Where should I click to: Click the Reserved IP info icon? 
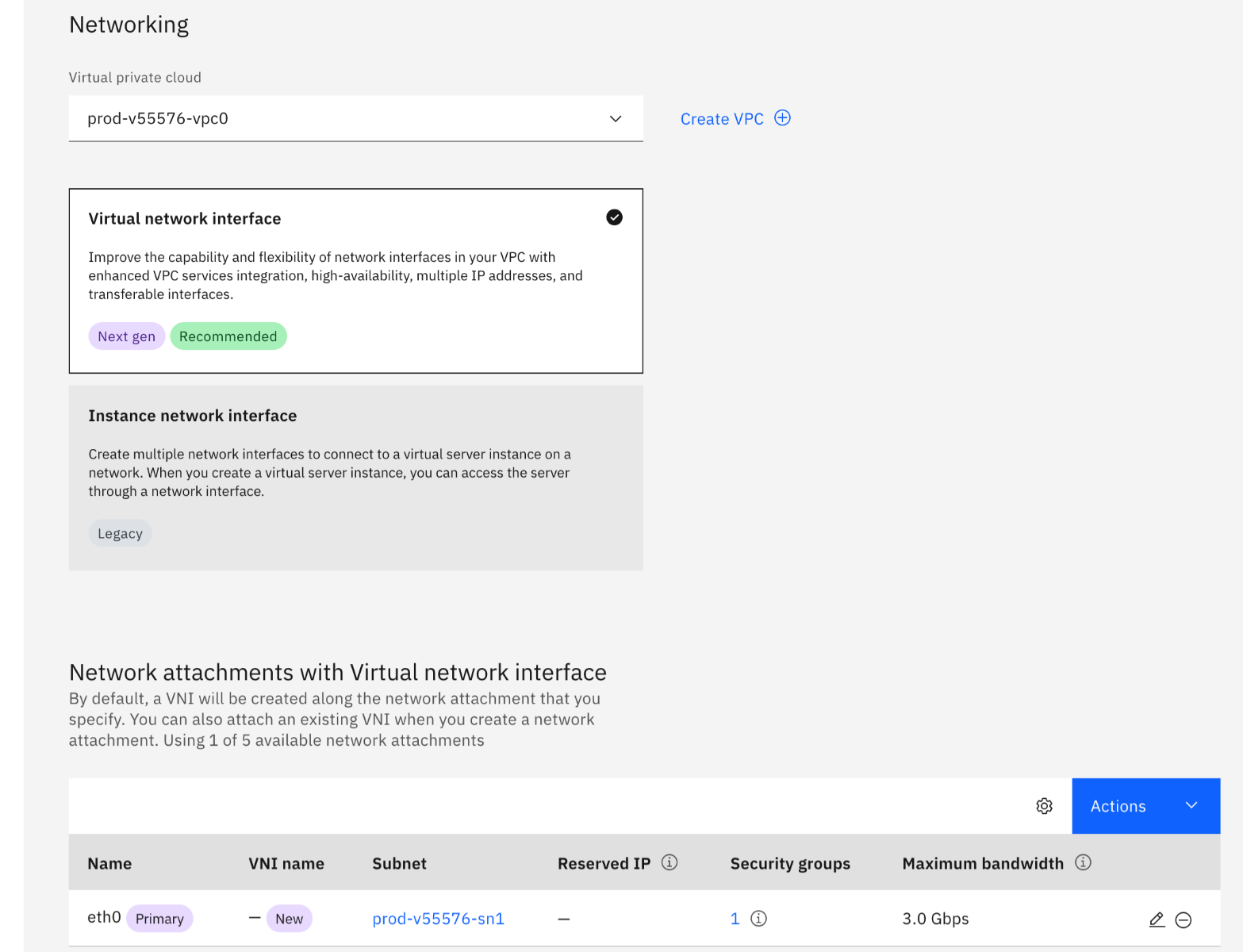click(669, 862)
